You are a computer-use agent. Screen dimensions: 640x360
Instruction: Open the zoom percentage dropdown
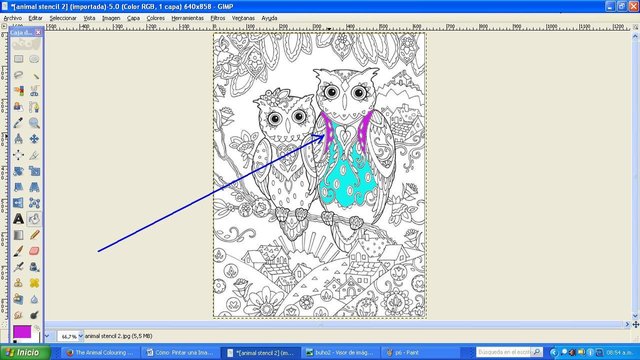(80, 336)
